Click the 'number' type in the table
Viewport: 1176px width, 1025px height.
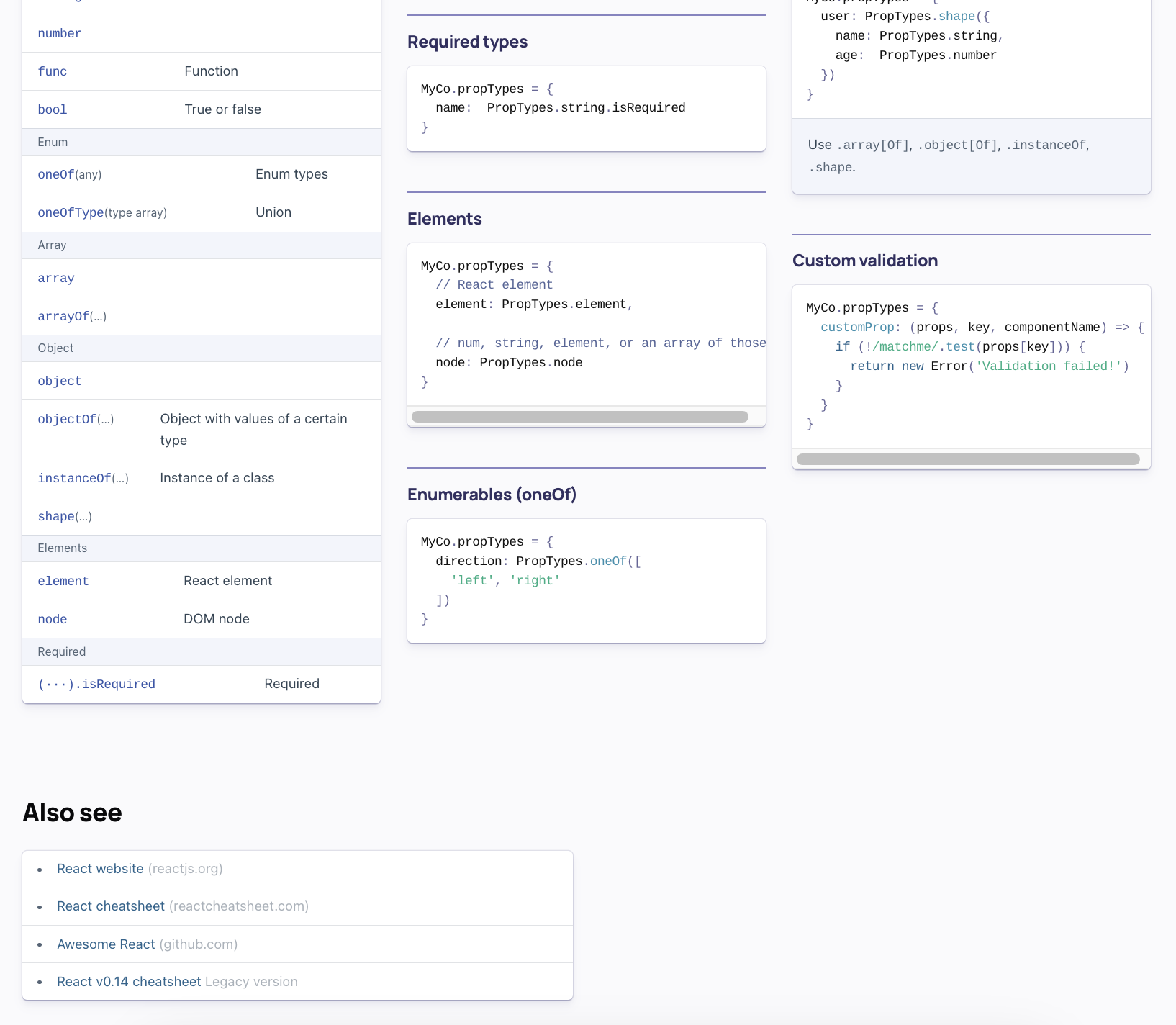point(60,34)
